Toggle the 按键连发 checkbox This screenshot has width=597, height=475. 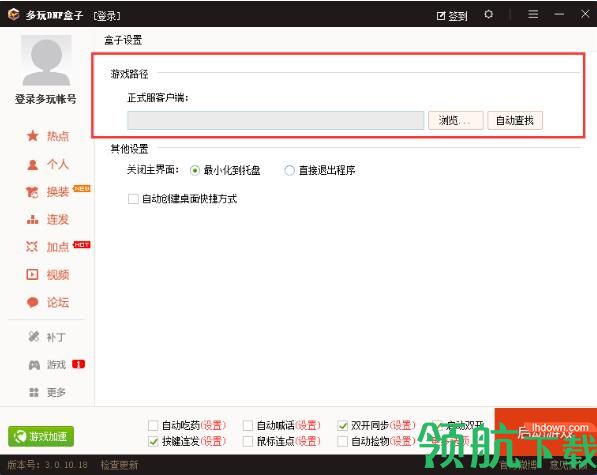(x=153, y=442)
